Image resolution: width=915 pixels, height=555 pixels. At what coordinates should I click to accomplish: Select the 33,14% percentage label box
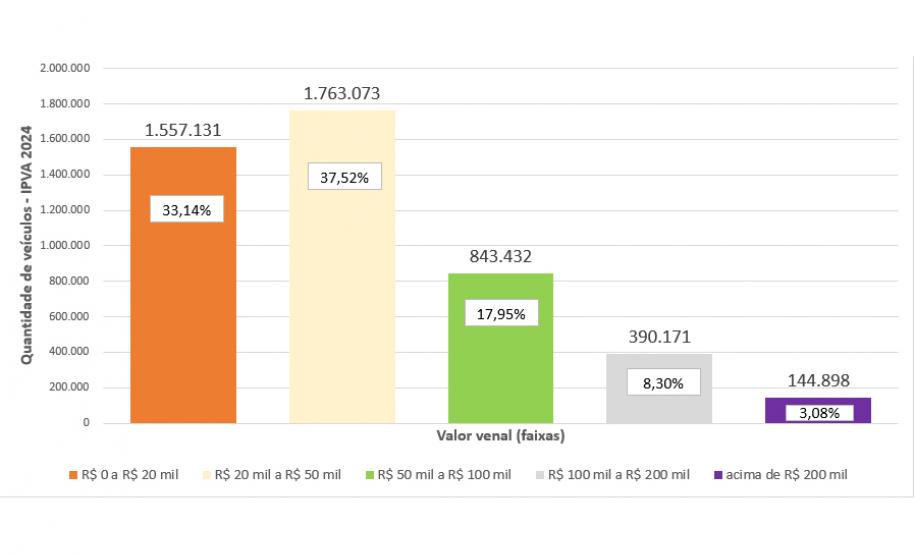(186, 209)
